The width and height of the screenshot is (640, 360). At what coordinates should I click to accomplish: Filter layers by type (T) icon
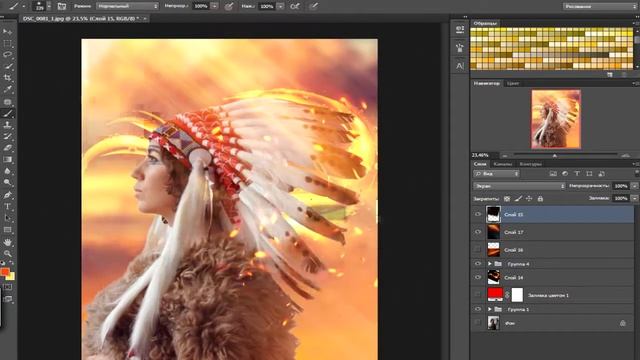coord(577,174)
